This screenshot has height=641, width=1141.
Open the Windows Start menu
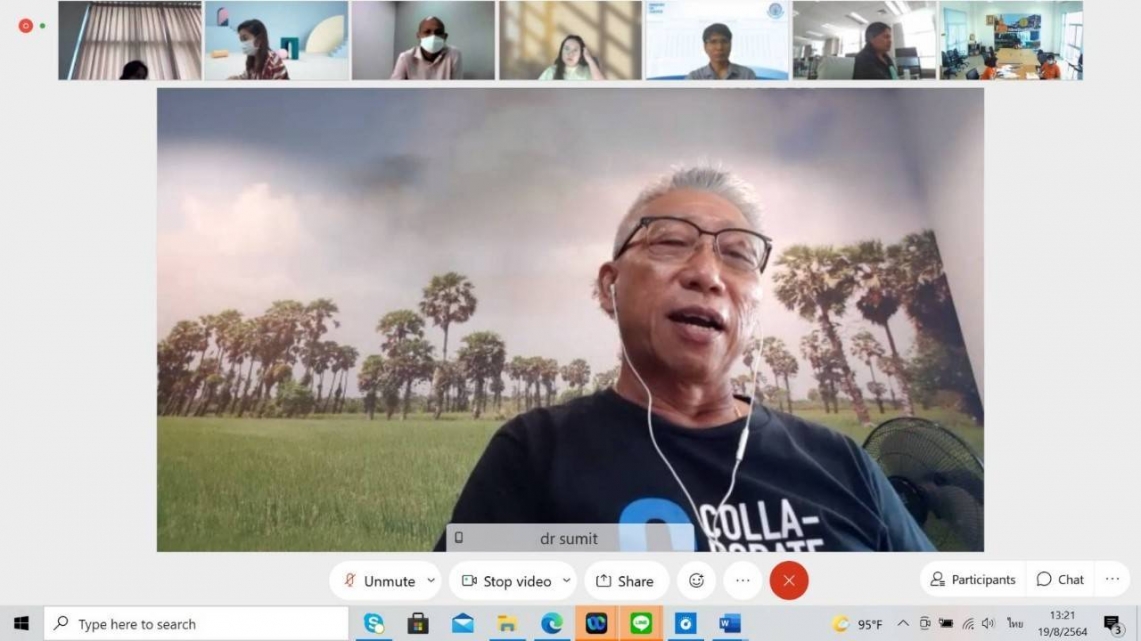(x=21, y=624)
